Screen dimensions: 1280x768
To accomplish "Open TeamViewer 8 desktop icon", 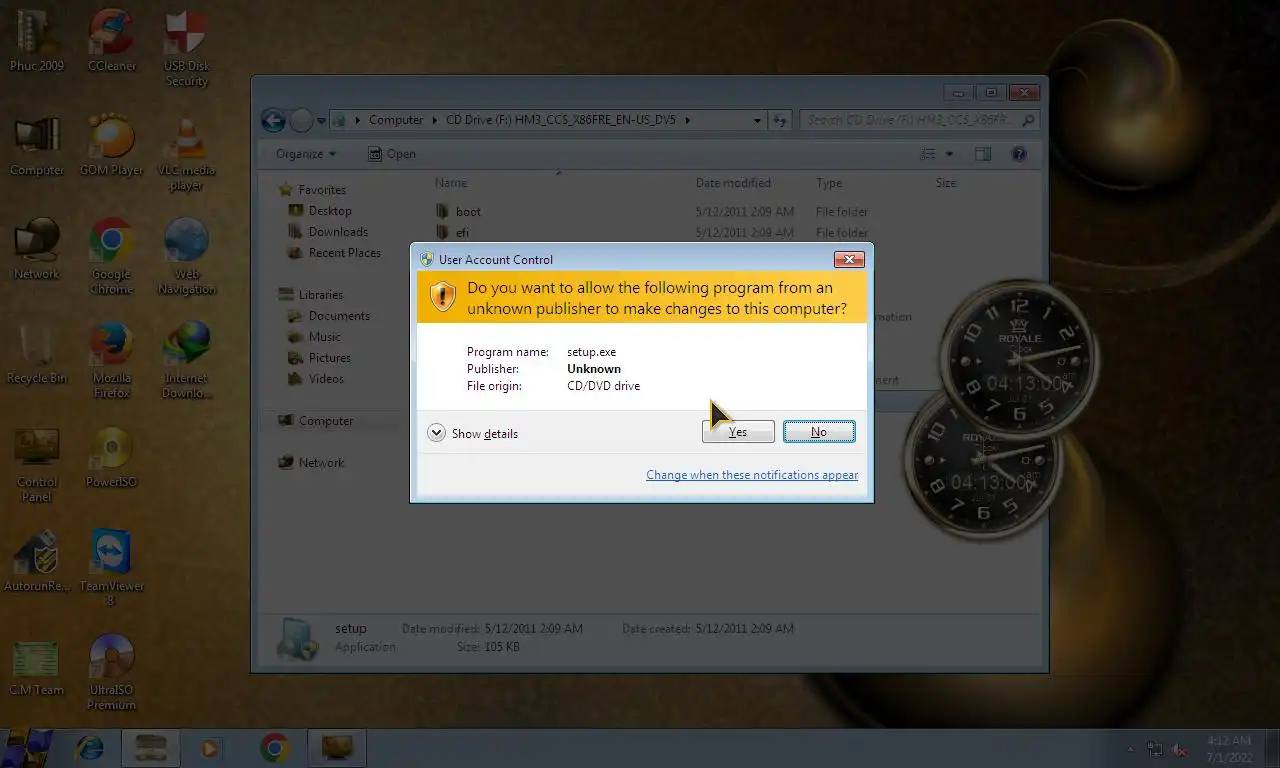I will [x=112, y=569].
